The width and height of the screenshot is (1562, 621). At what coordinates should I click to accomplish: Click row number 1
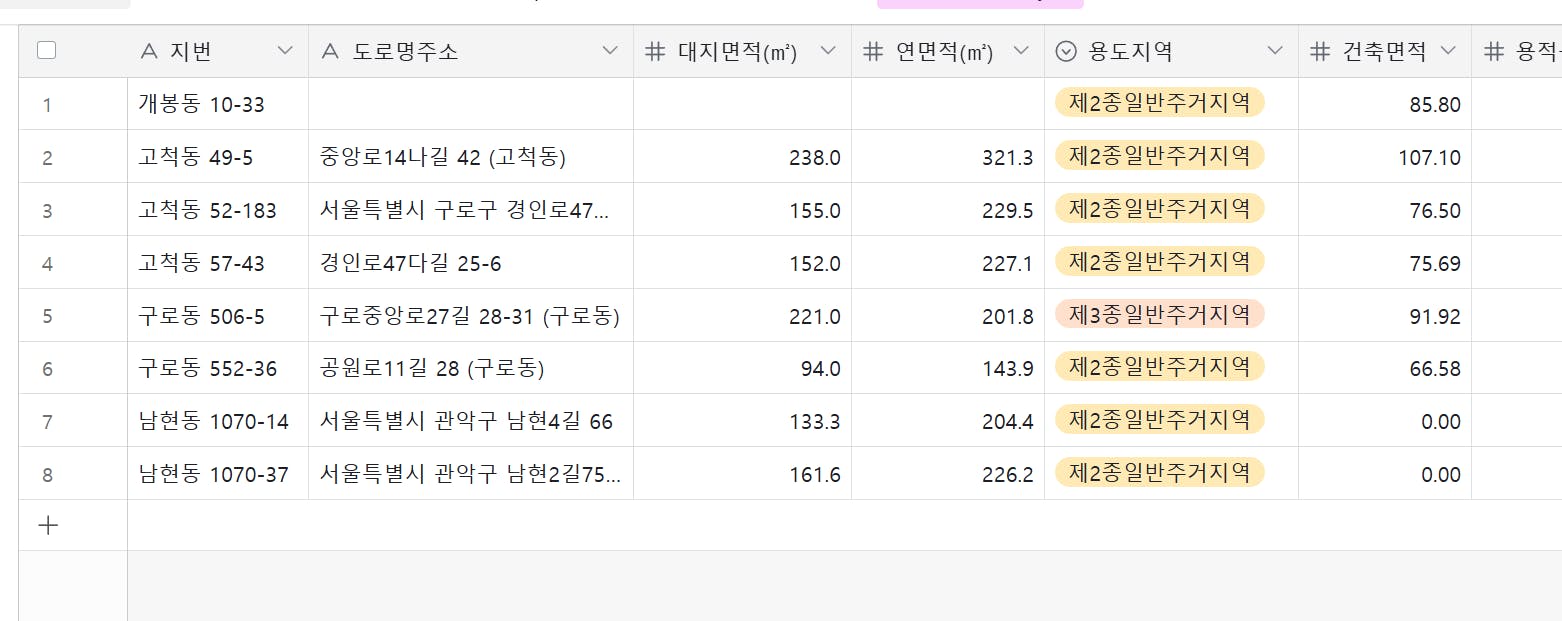click(47, 104)
